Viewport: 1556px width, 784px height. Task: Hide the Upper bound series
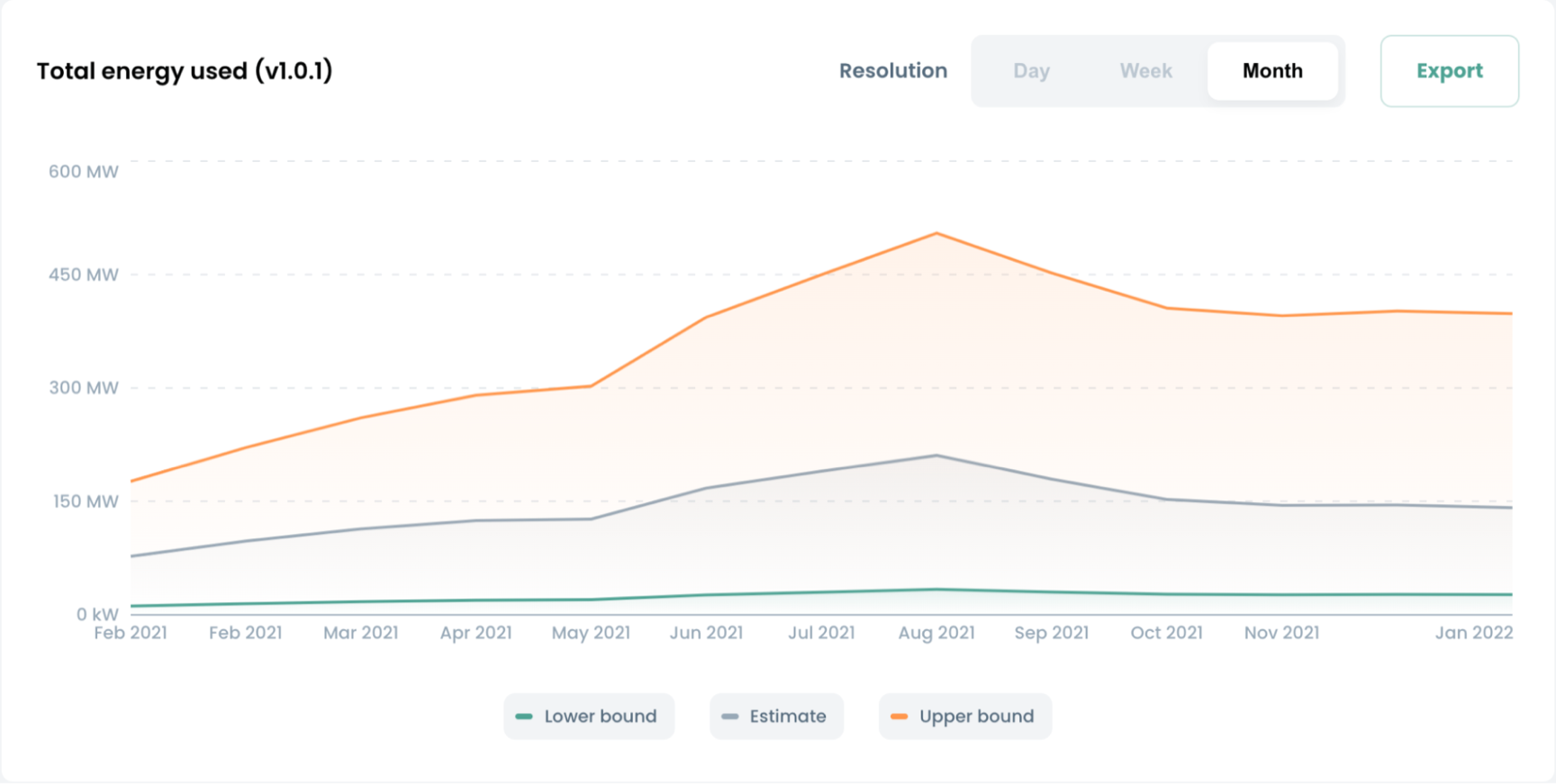coord(964,716)
